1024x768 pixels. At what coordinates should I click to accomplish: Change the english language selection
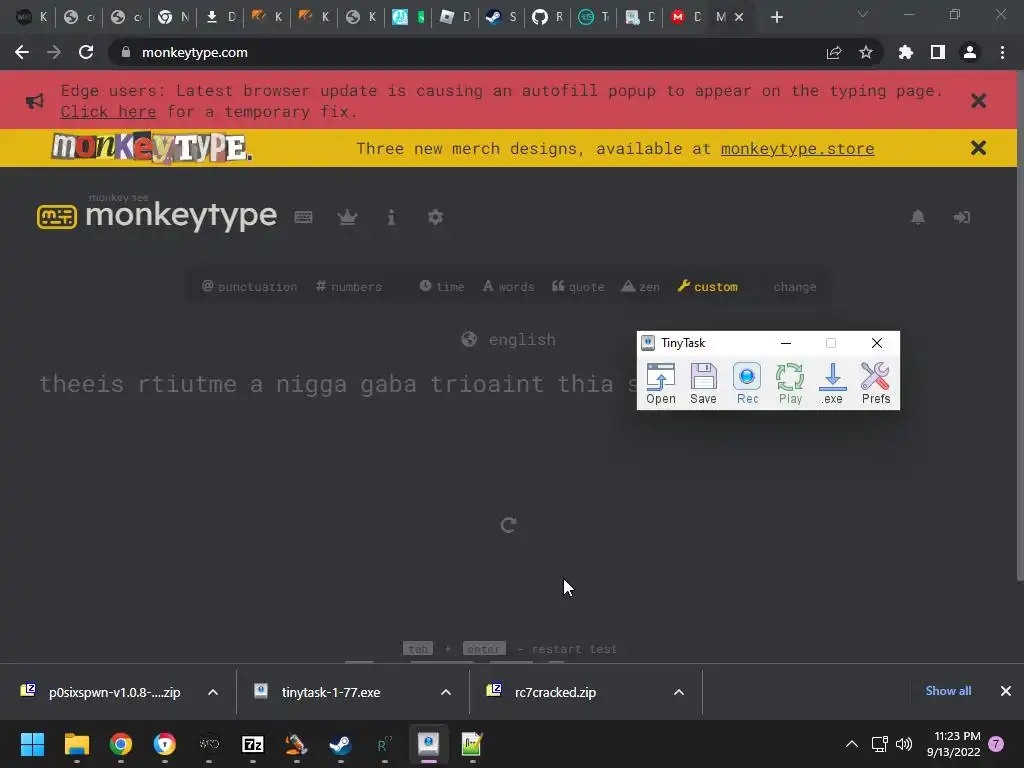(509, 340)
